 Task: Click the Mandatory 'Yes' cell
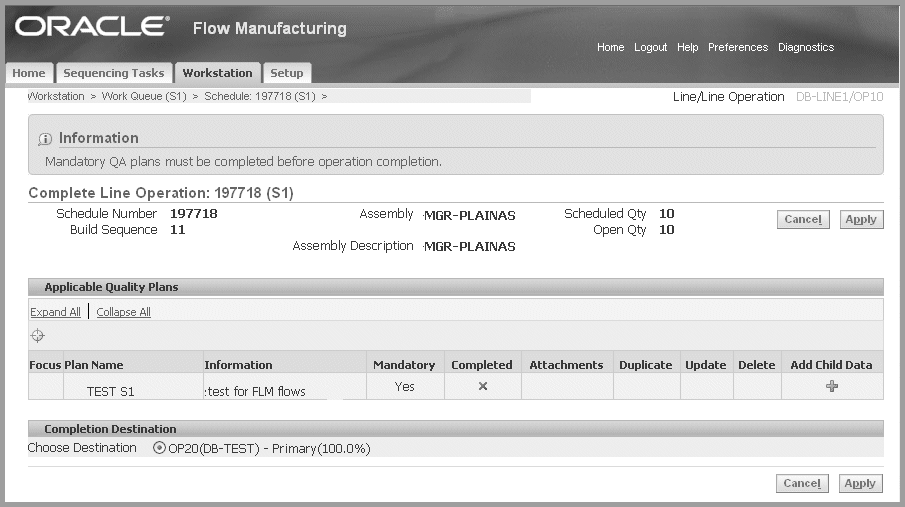(405, 386)
